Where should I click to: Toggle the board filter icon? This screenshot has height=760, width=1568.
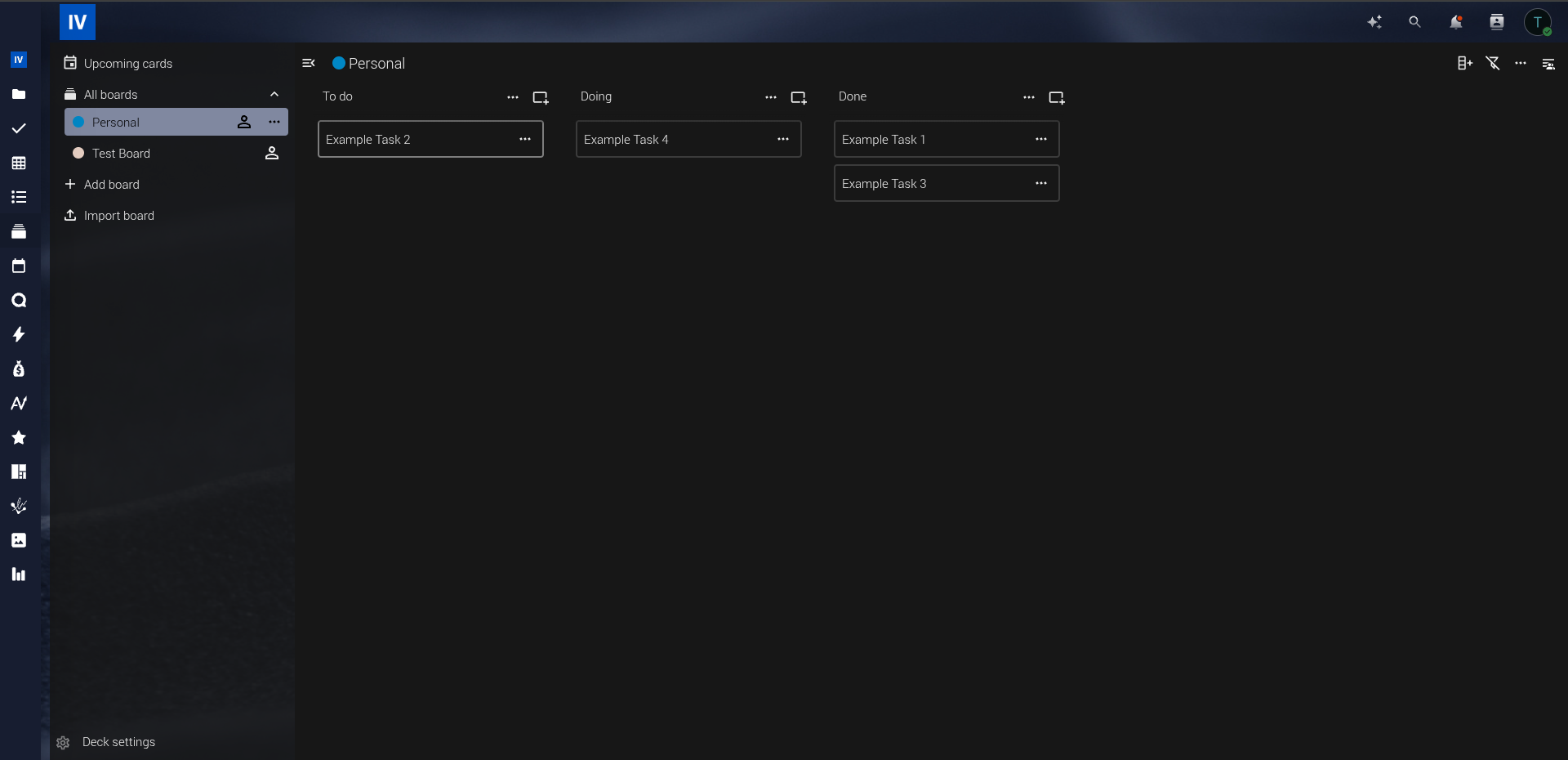[x=1492, y=64]
